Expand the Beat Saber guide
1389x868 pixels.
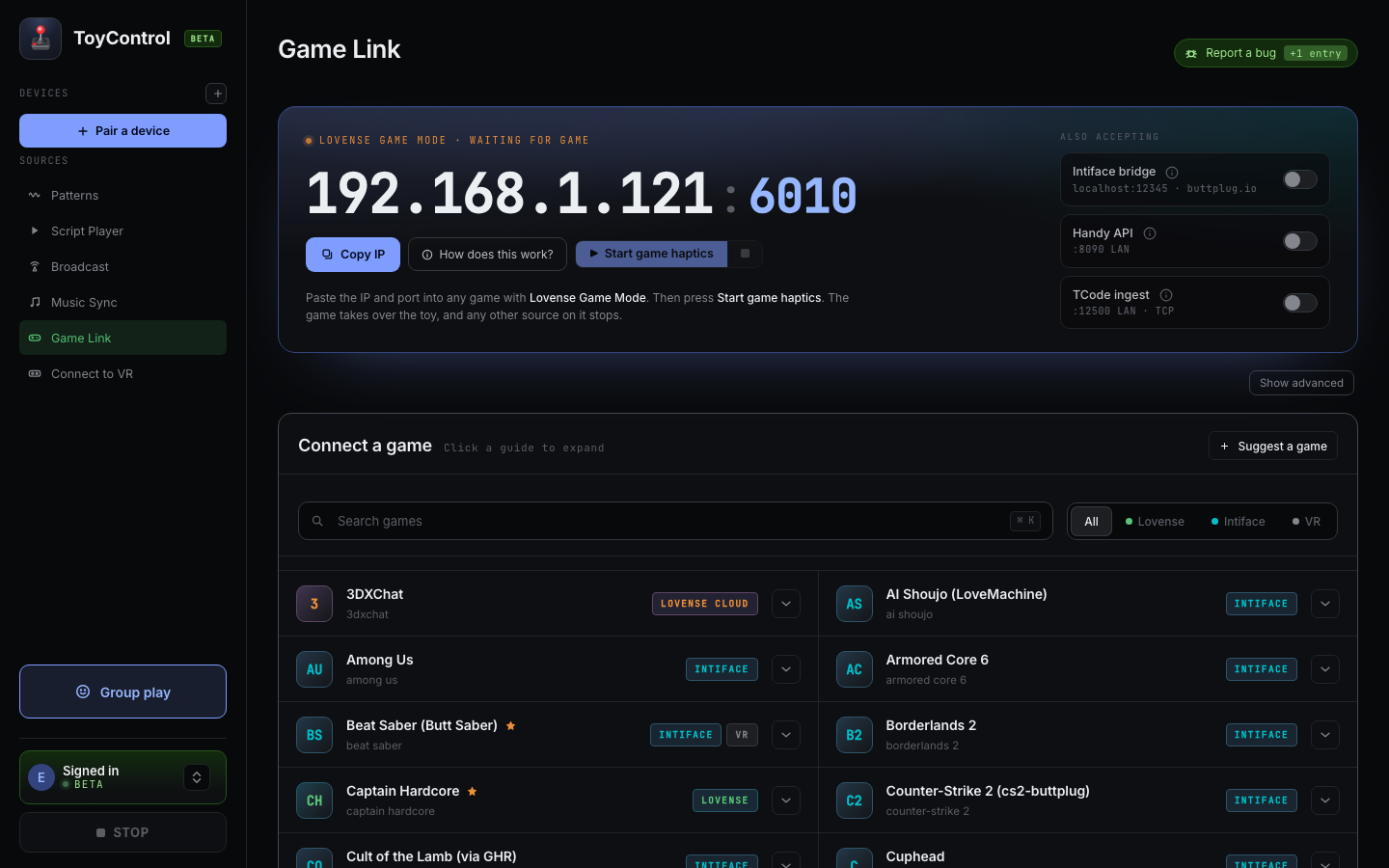786,735
